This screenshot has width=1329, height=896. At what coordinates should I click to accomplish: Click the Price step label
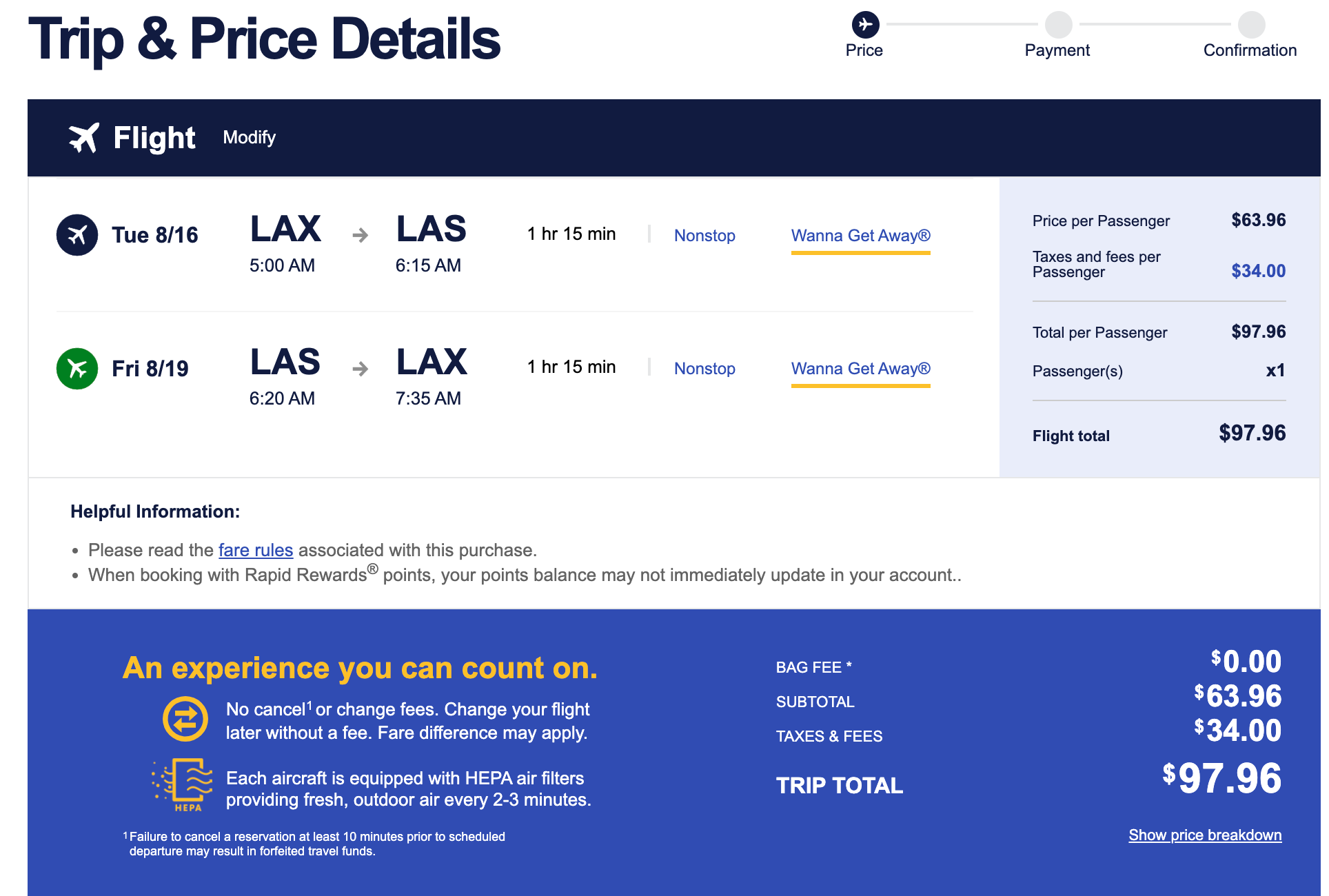(x=864, y=50)
